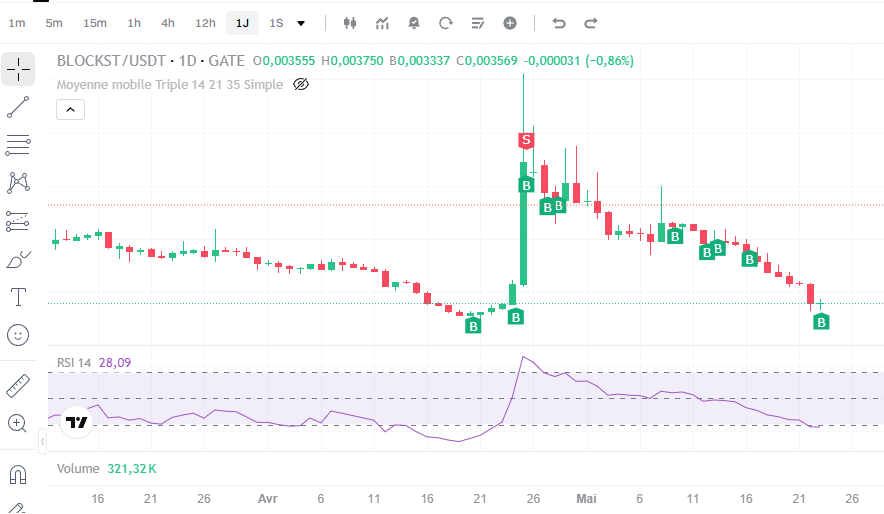This screenshot has height=514, width=884.
Task: Select the trend line drawing tool
Action: pyautogui.click(x=18, y=107)
